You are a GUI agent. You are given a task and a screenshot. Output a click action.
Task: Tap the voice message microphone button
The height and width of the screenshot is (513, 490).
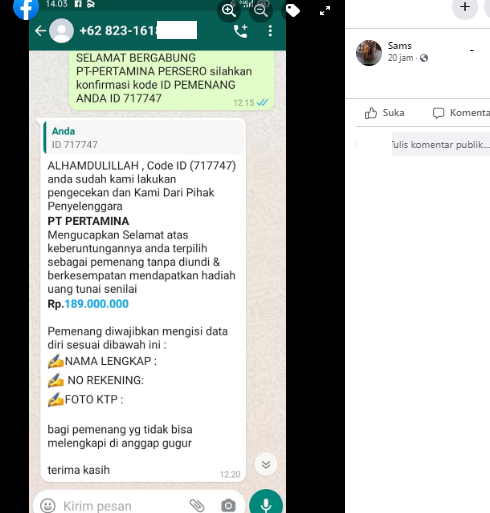coord(266,503)
